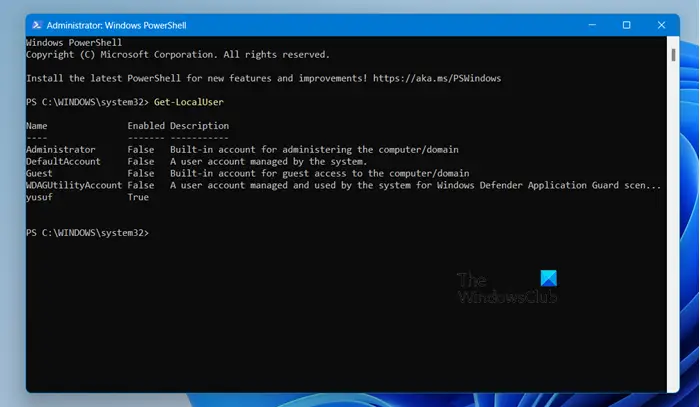This screenshot has height=407, width=700.
Task: Minimize the PowerShell window
Action: point(592,25)
